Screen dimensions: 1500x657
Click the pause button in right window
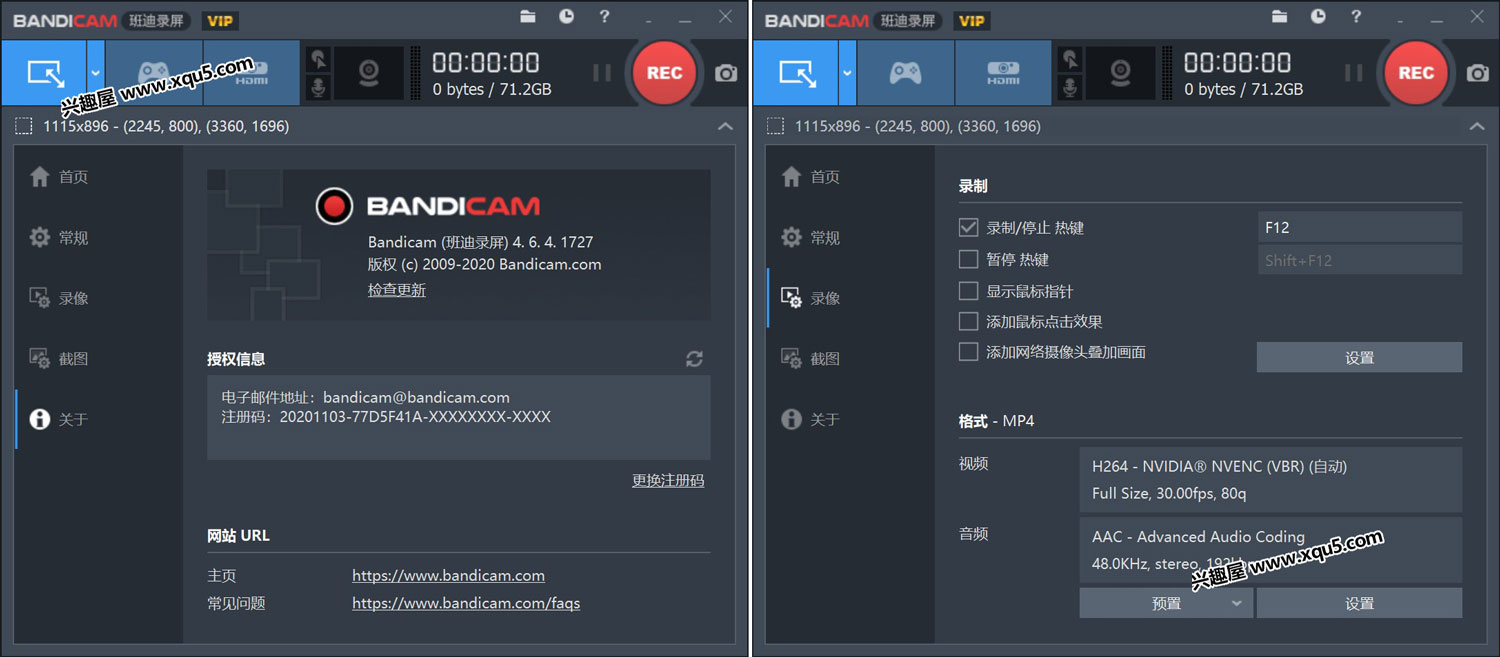[x=1353, y=73]
